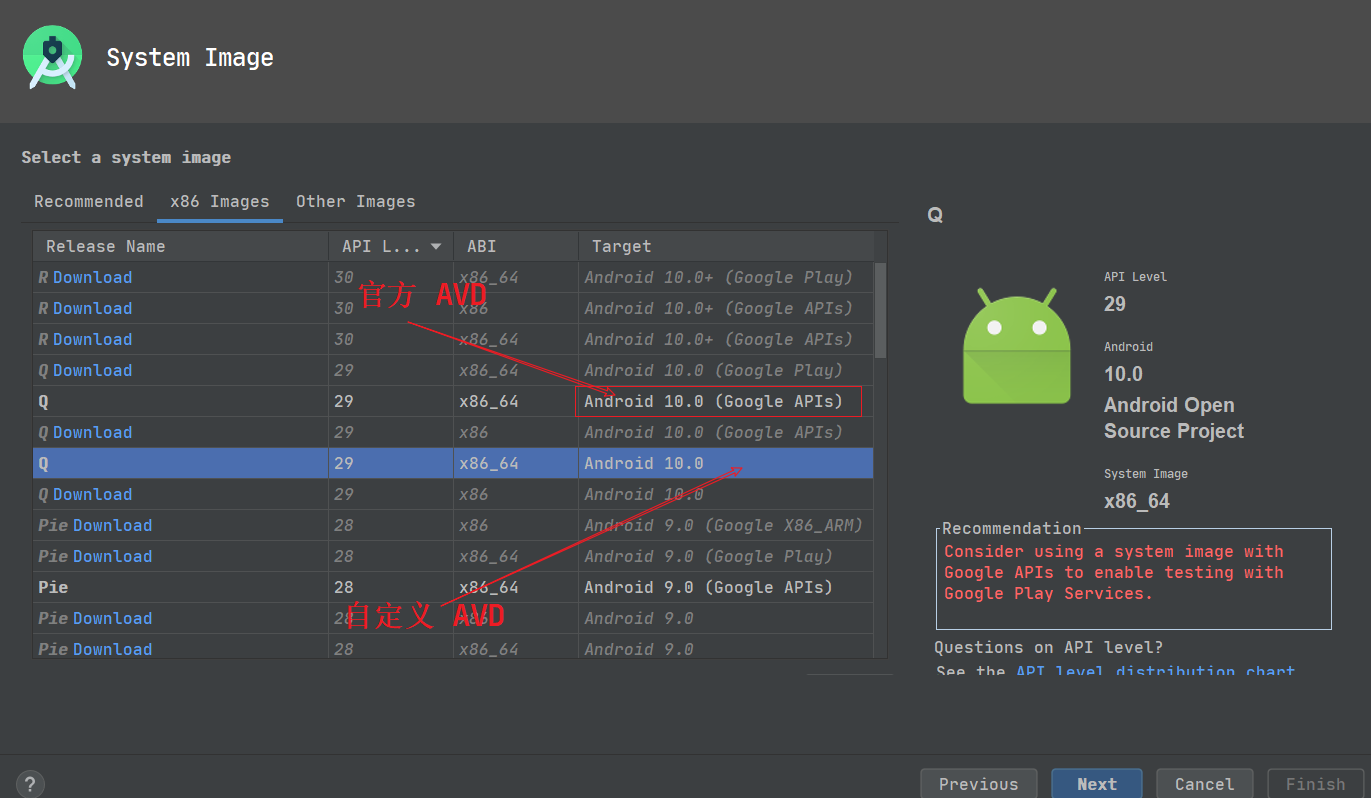Open the Other Images tab
1371x798 pixels.
tap(355, 201)
